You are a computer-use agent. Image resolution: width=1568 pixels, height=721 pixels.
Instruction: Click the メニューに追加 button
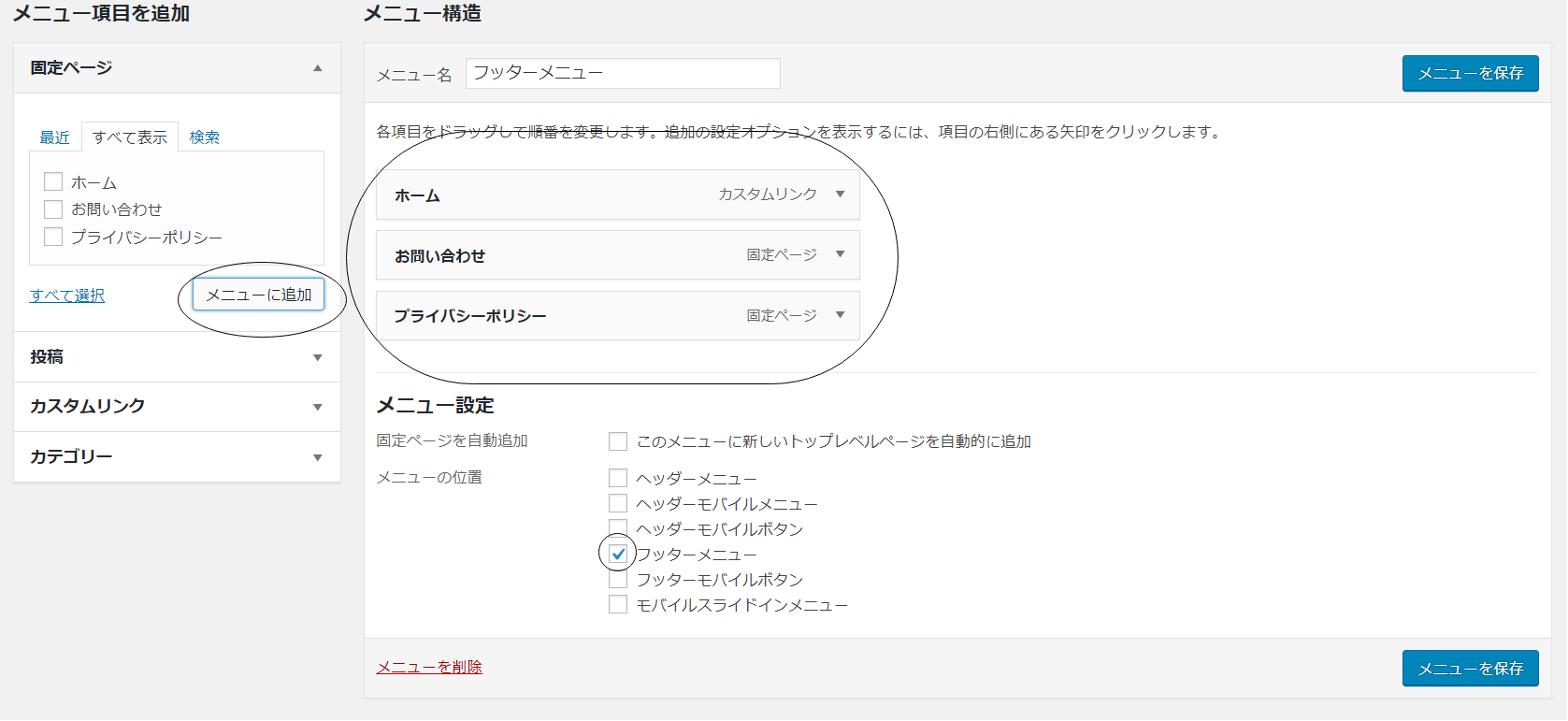[258, 295]
